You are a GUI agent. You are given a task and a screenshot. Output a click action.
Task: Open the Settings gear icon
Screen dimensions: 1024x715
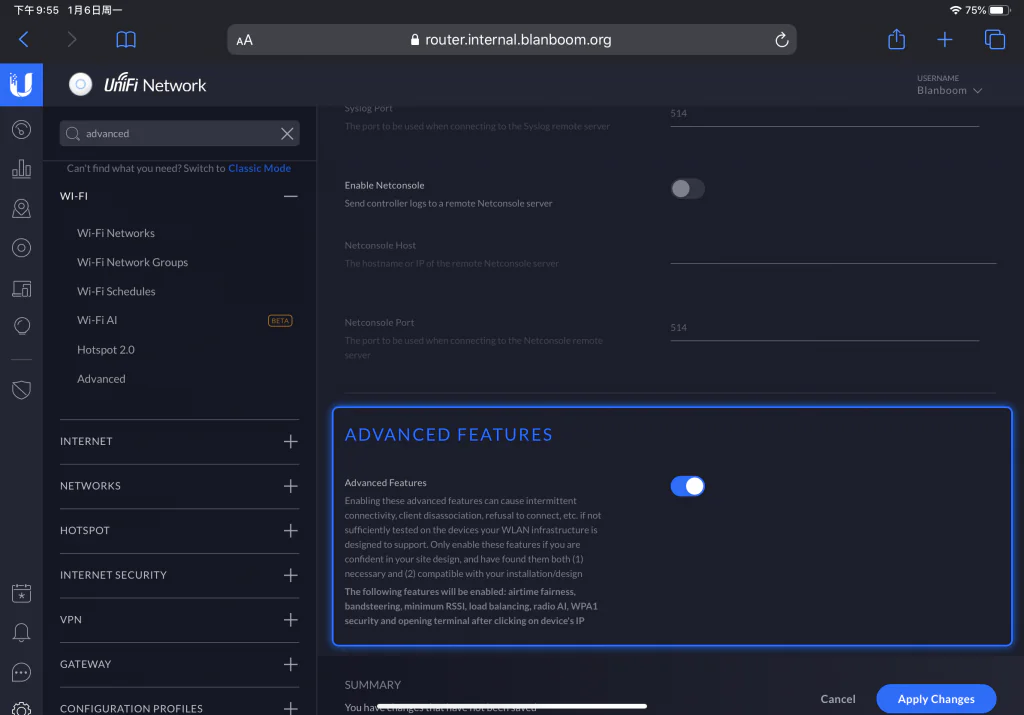22,708
